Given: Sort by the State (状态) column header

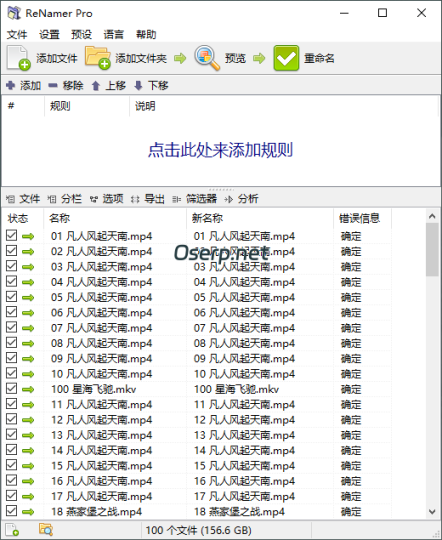Looking at the screenshot, I should 23,218.
